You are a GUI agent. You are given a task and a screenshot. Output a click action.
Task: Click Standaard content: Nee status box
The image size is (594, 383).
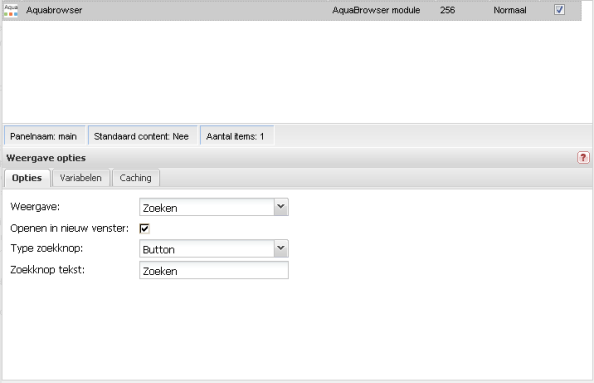pos(142,136)
